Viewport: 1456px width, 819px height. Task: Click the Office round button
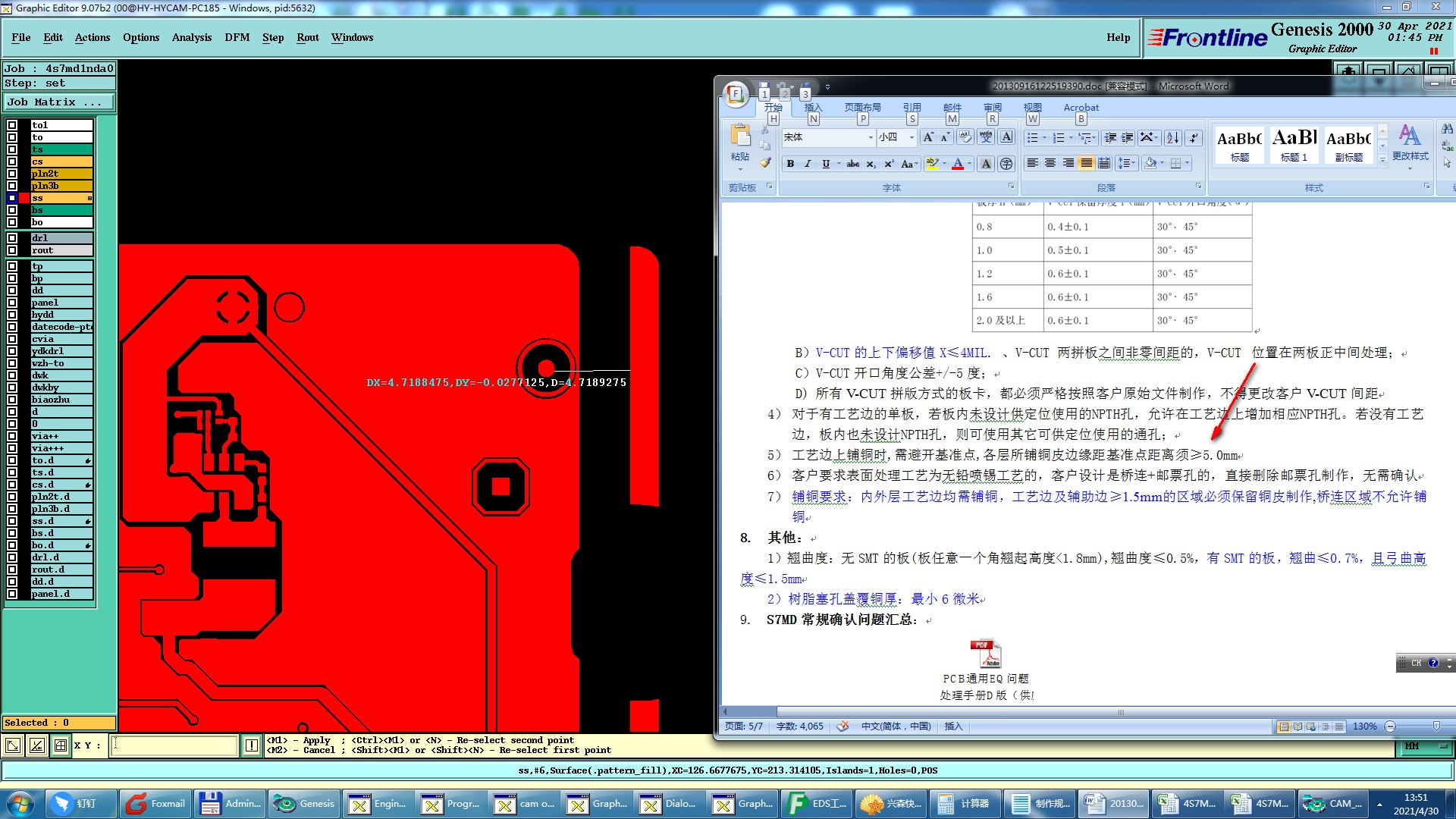(x=735, y=95)
